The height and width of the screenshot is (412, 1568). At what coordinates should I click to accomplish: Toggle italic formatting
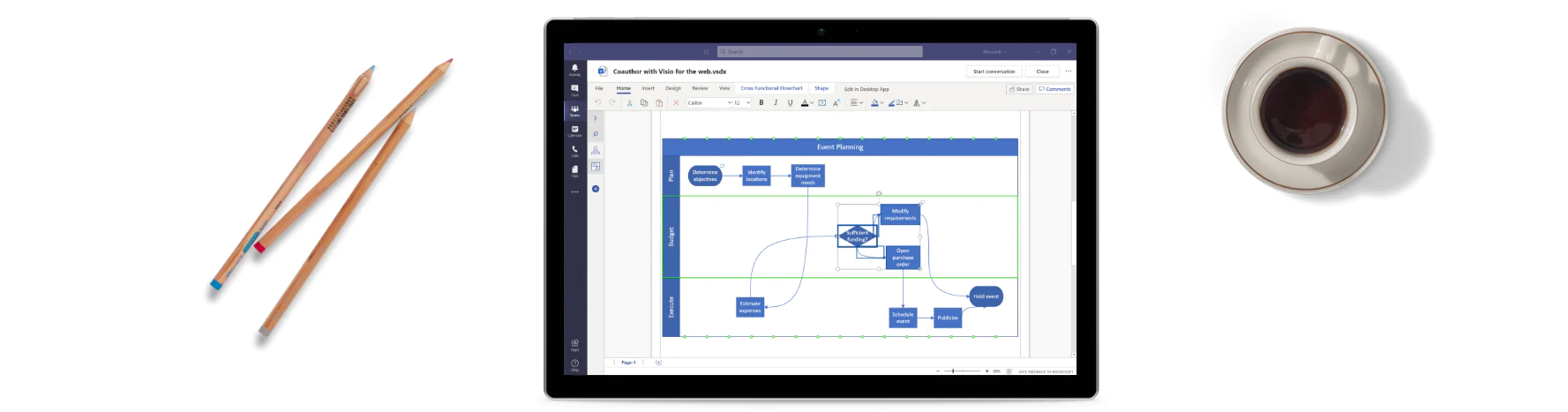point(776,102)
